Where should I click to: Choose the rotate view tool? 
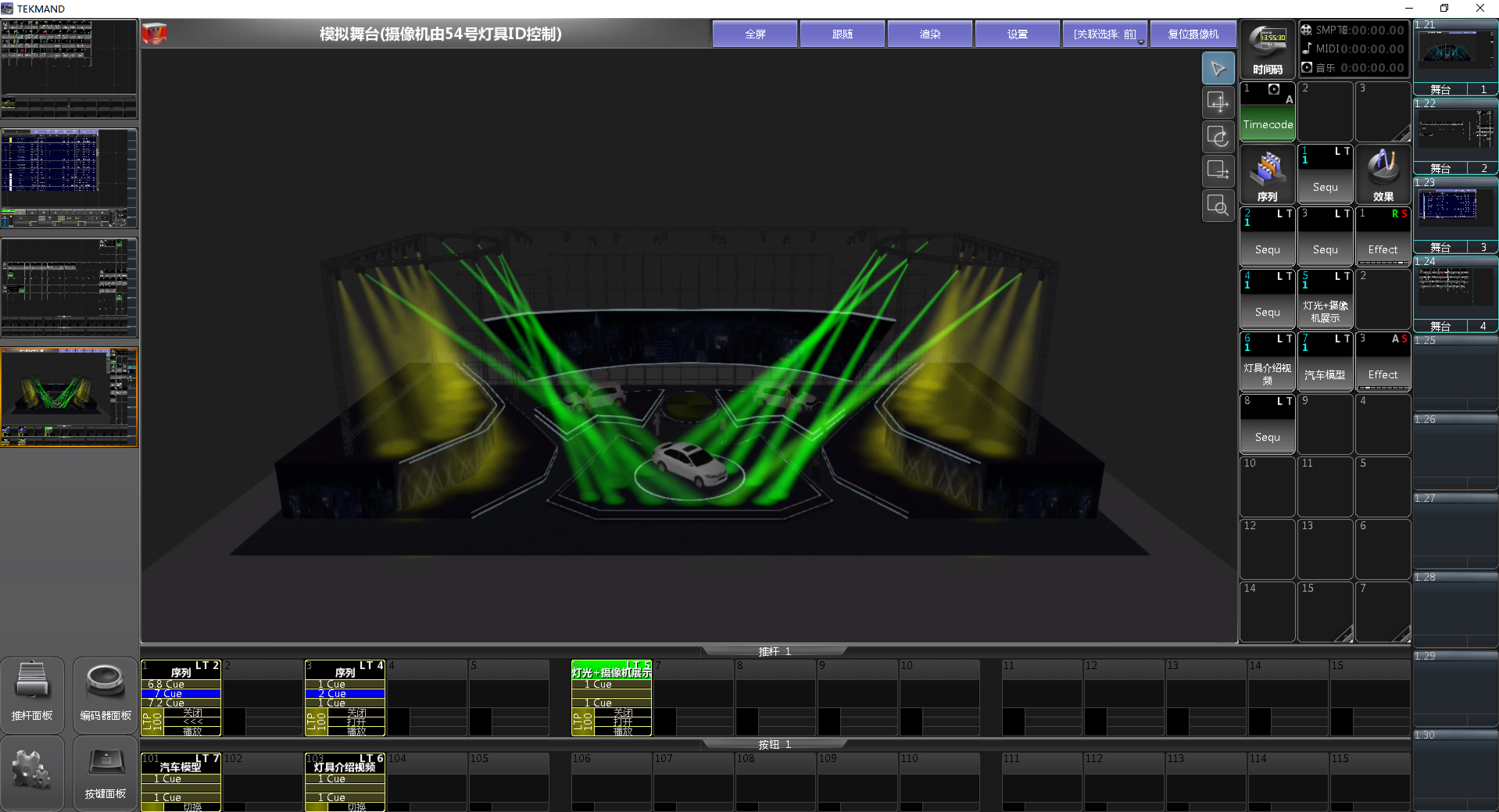click(1218, 137)
